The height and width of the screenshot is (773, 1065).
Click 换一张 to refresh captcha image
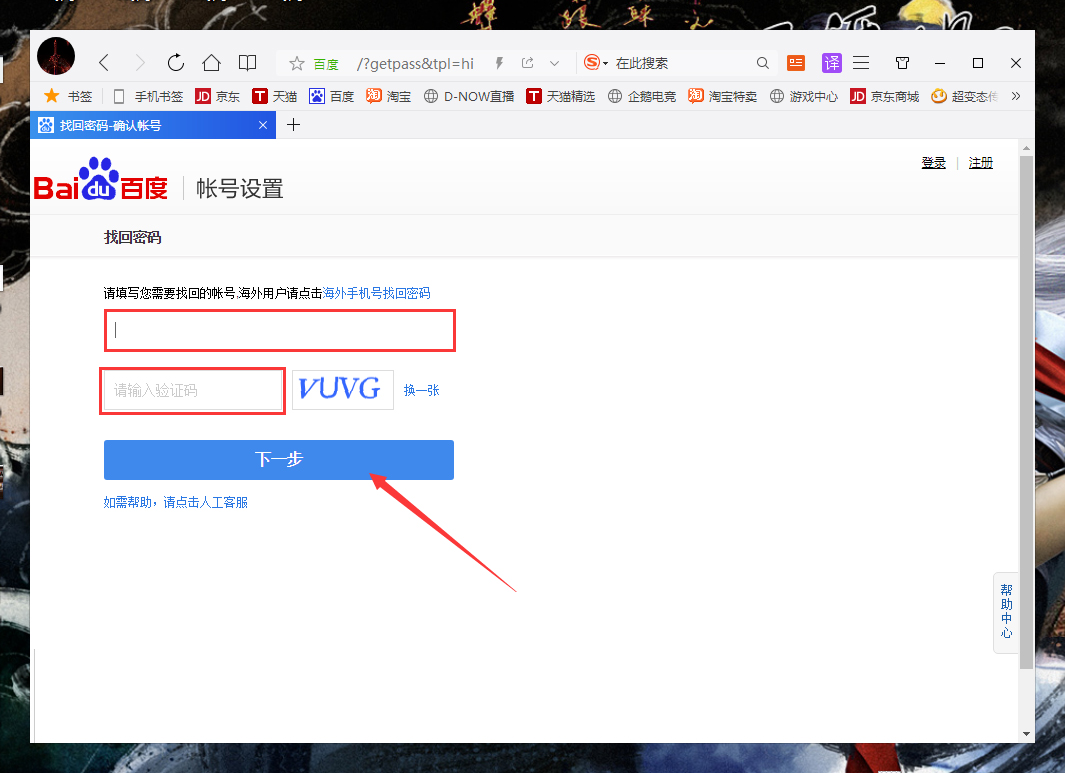tap(421, 390)
